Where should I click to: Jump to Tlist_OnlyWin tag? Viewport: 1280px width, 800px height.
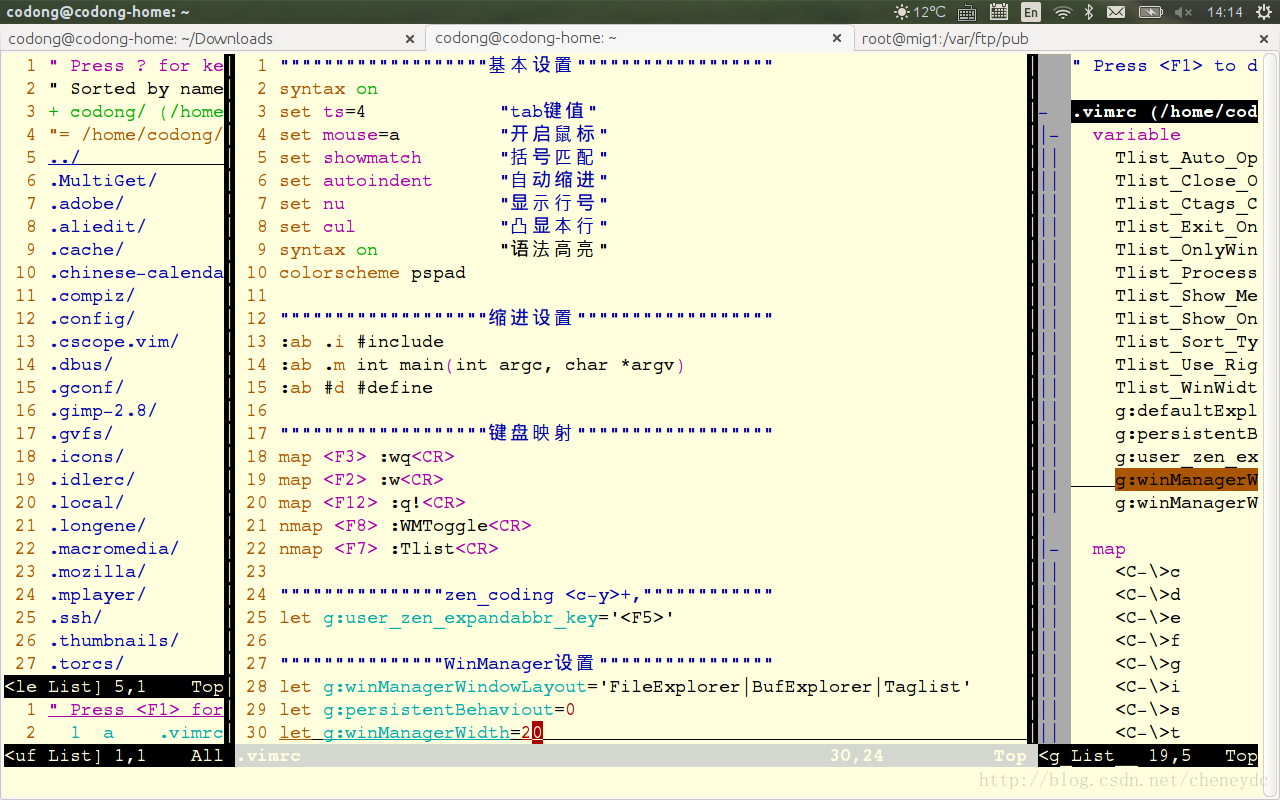[x=1186, y=250]
